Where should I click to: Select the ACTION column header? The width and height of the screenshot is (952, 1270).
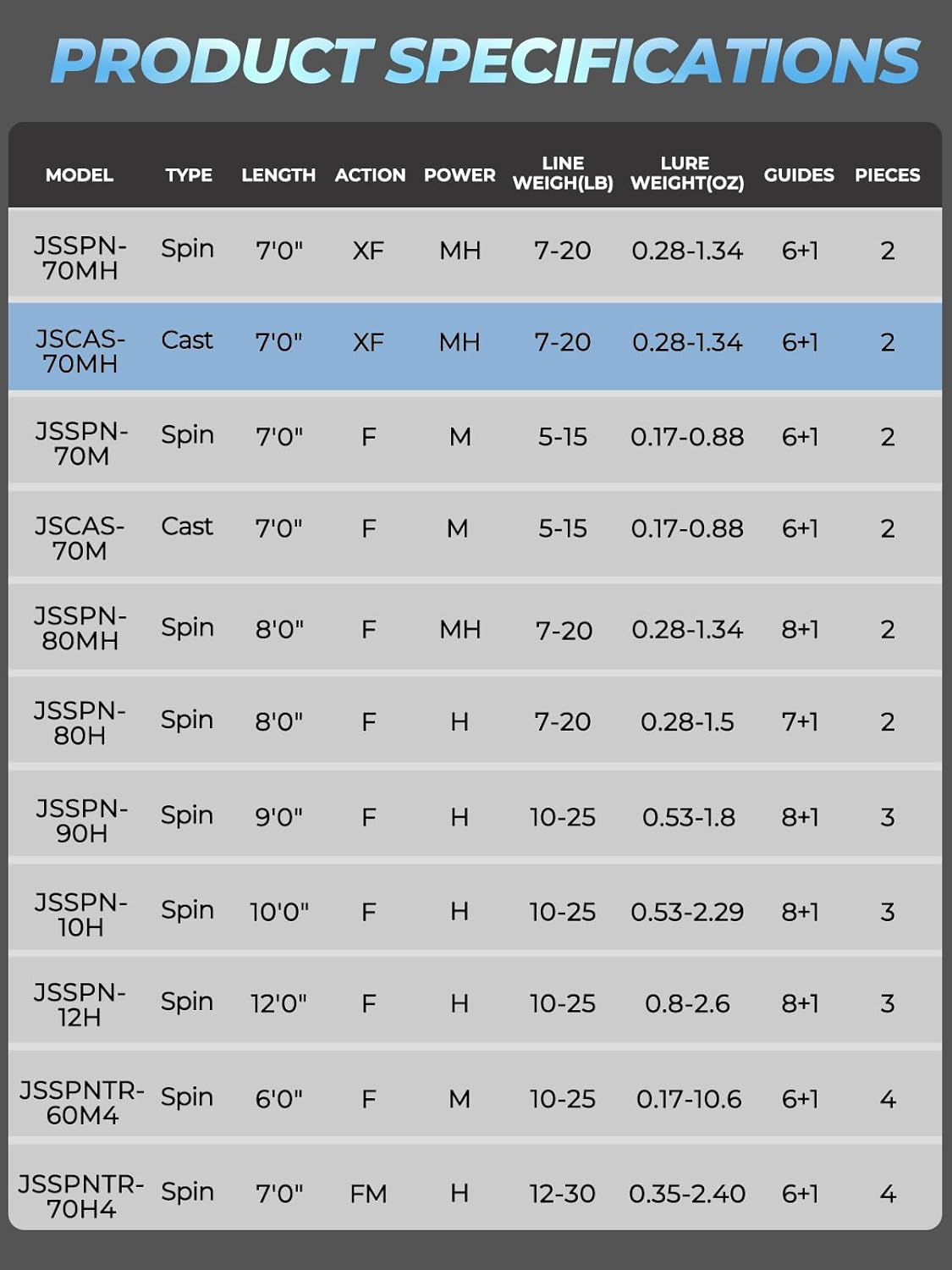point(370,175)
